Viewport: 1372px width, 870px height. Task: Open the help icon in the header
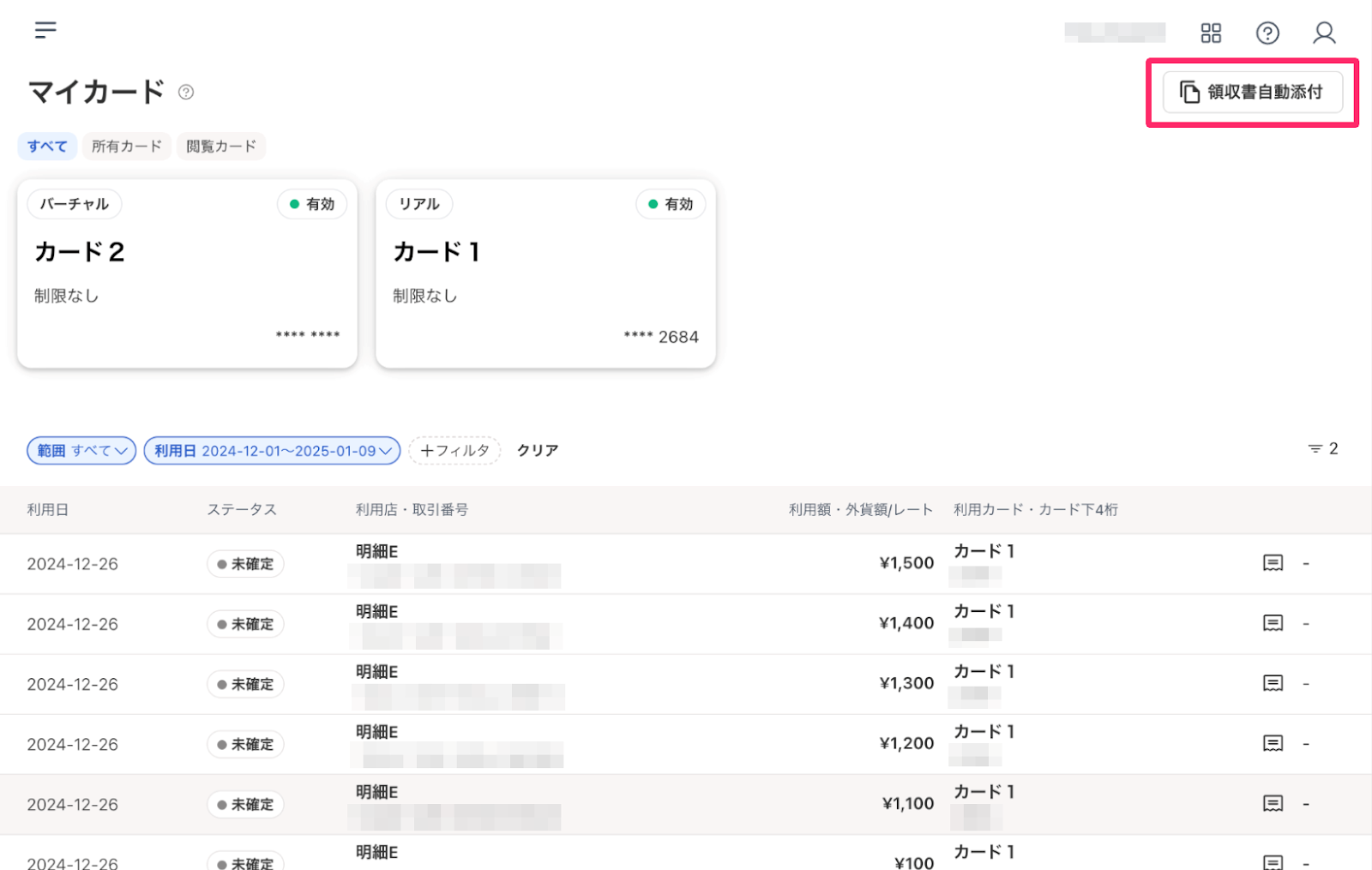tap(1267, 33)
